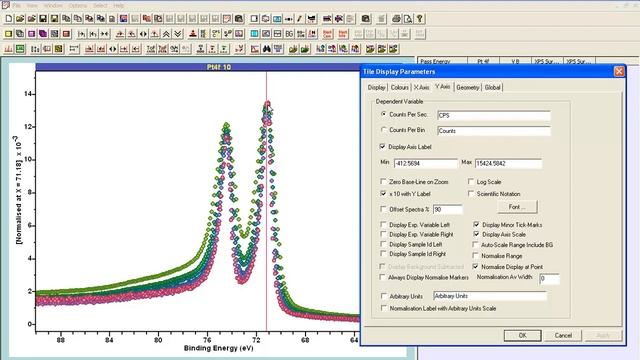Click the Help question mark icon

click(x=419, y=19)
